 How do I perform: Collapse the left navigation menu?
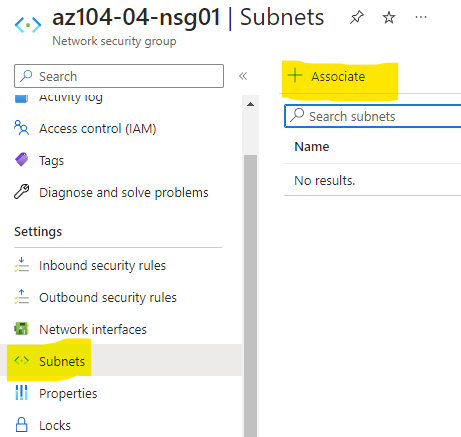pyautogui.click(x=243, y=76)
